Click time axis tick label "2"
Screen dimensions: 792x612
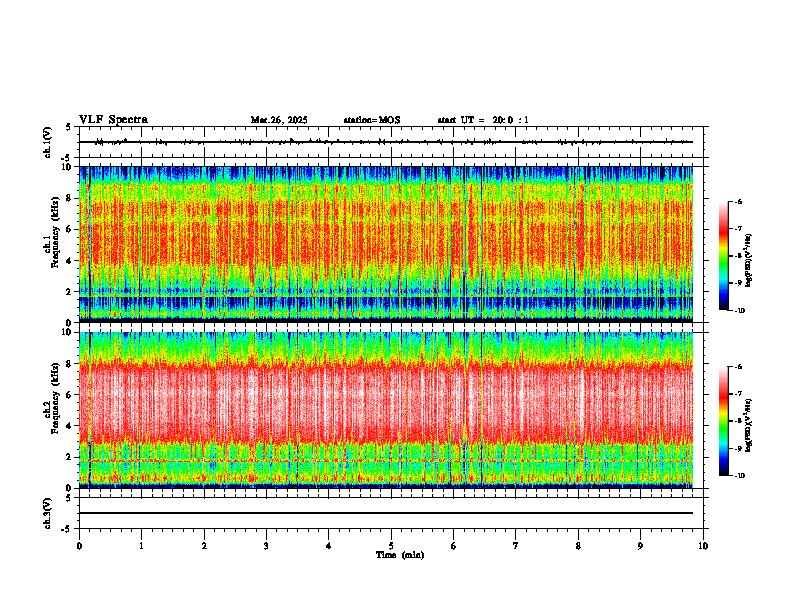pos(204,546)
